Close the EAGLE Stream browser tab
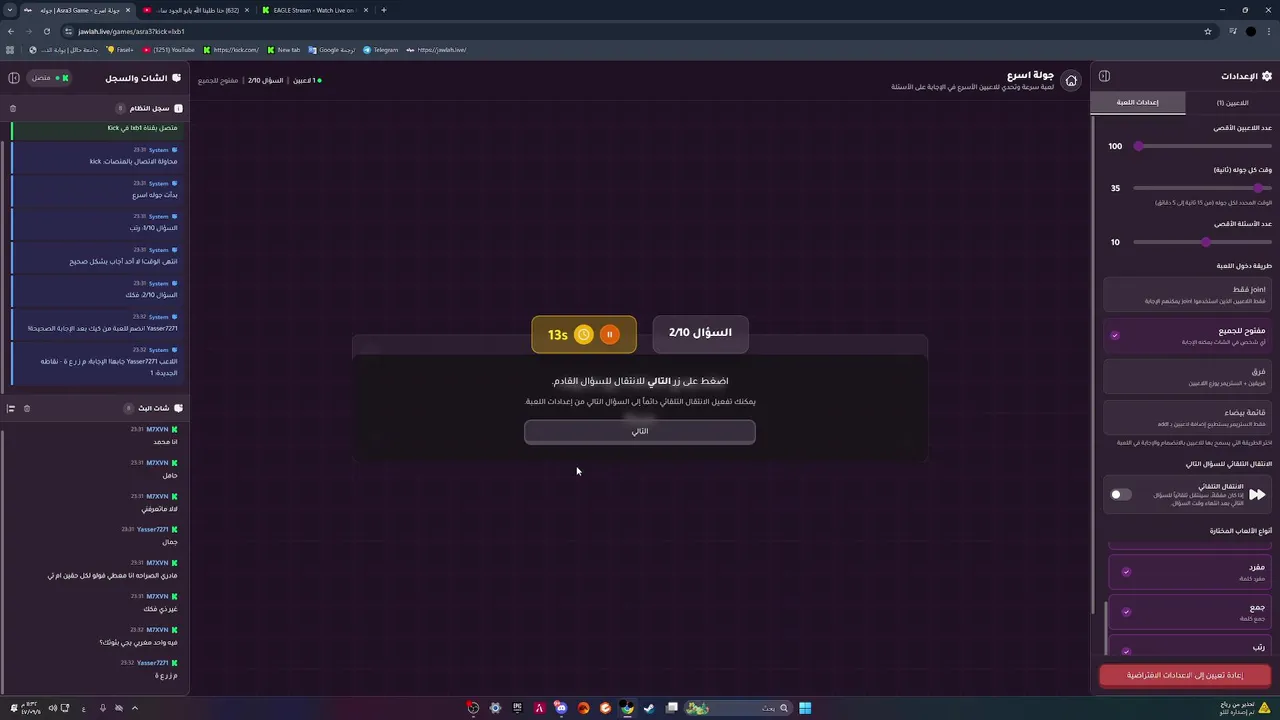The height and width of the screenshot is (720, 1280). click(366, 10)
